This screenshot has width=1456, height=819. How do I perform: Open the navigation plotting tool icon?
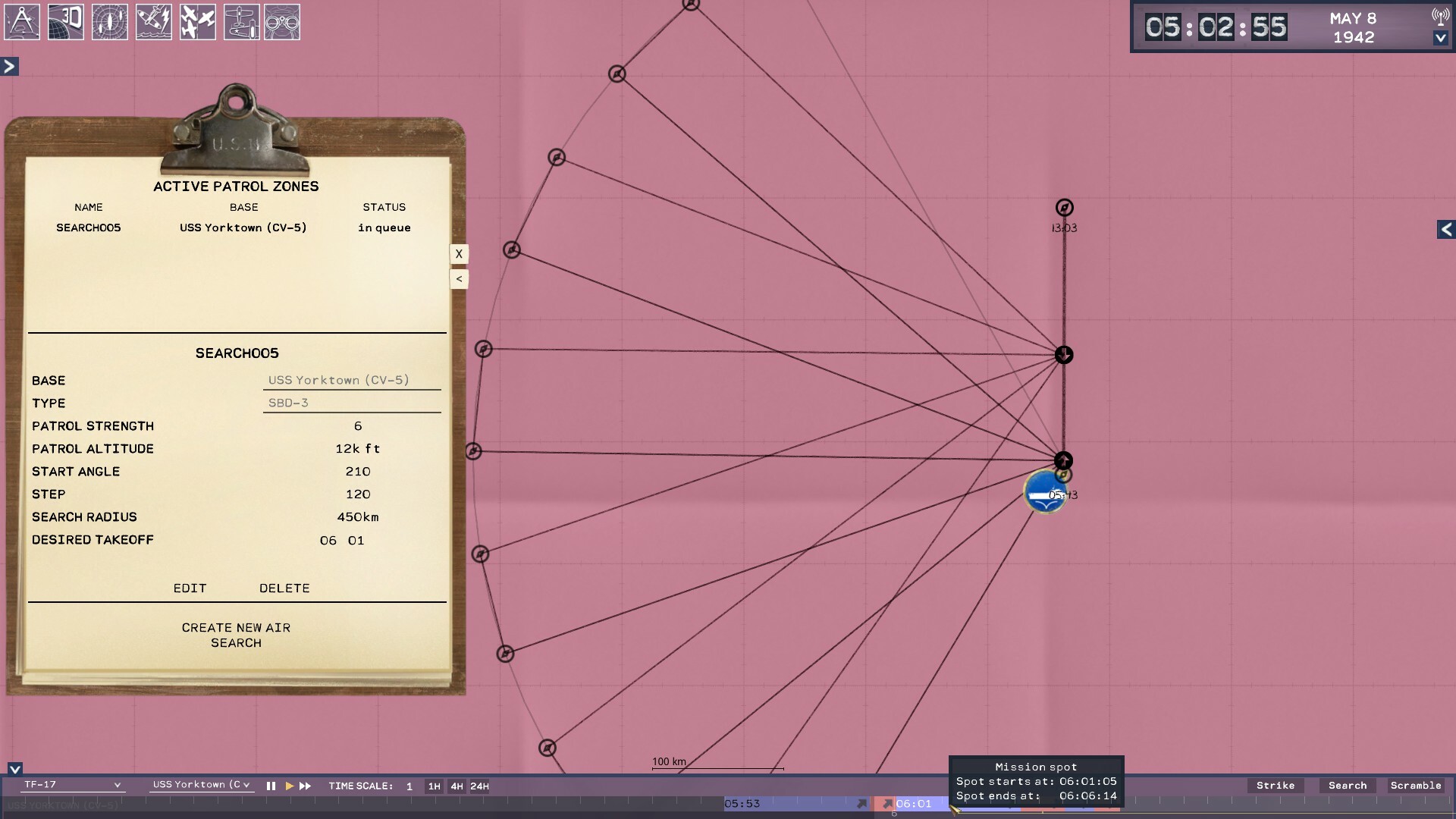pyautogui.click(x=22, y=22)
